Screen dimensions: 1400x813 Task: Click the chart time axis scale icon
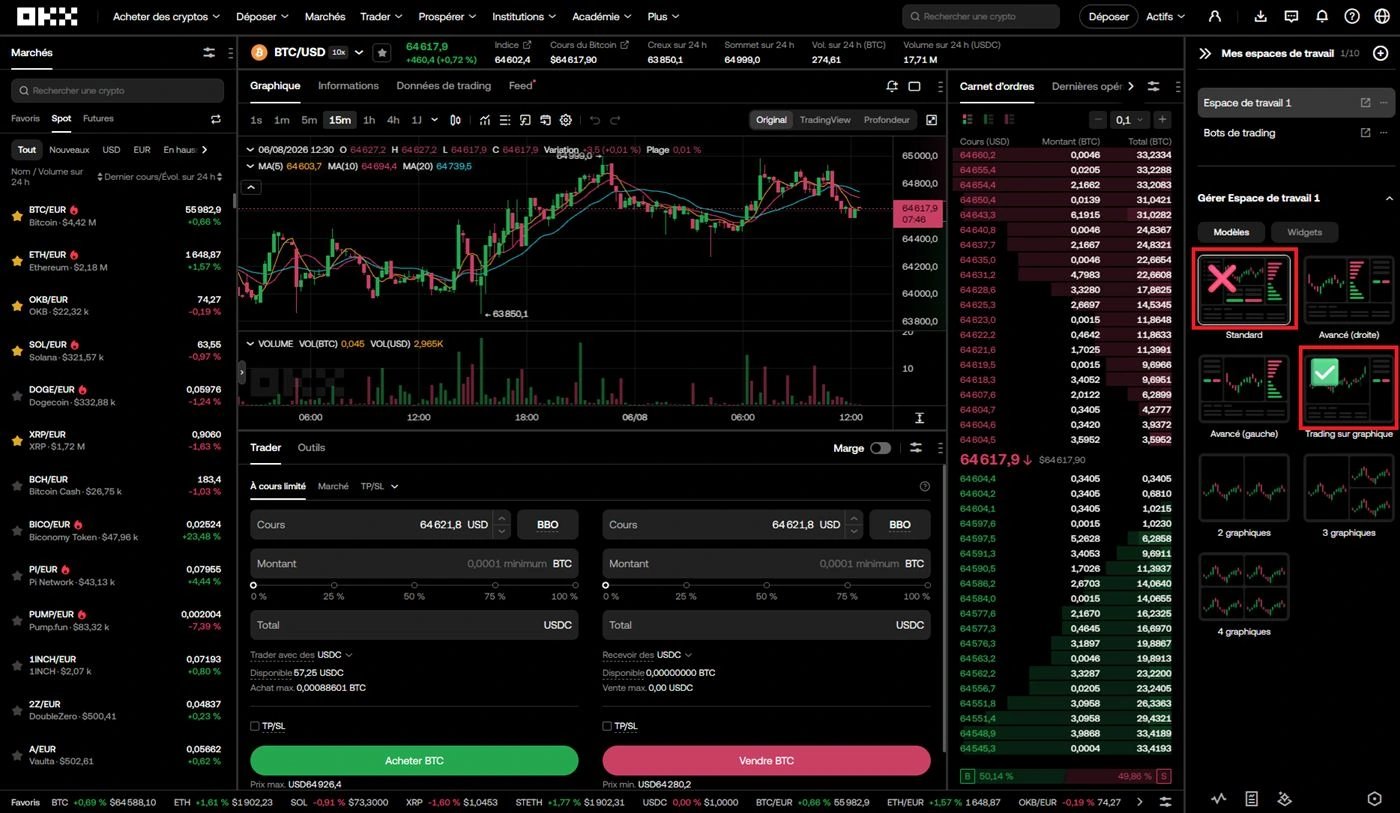click(919, 417)
